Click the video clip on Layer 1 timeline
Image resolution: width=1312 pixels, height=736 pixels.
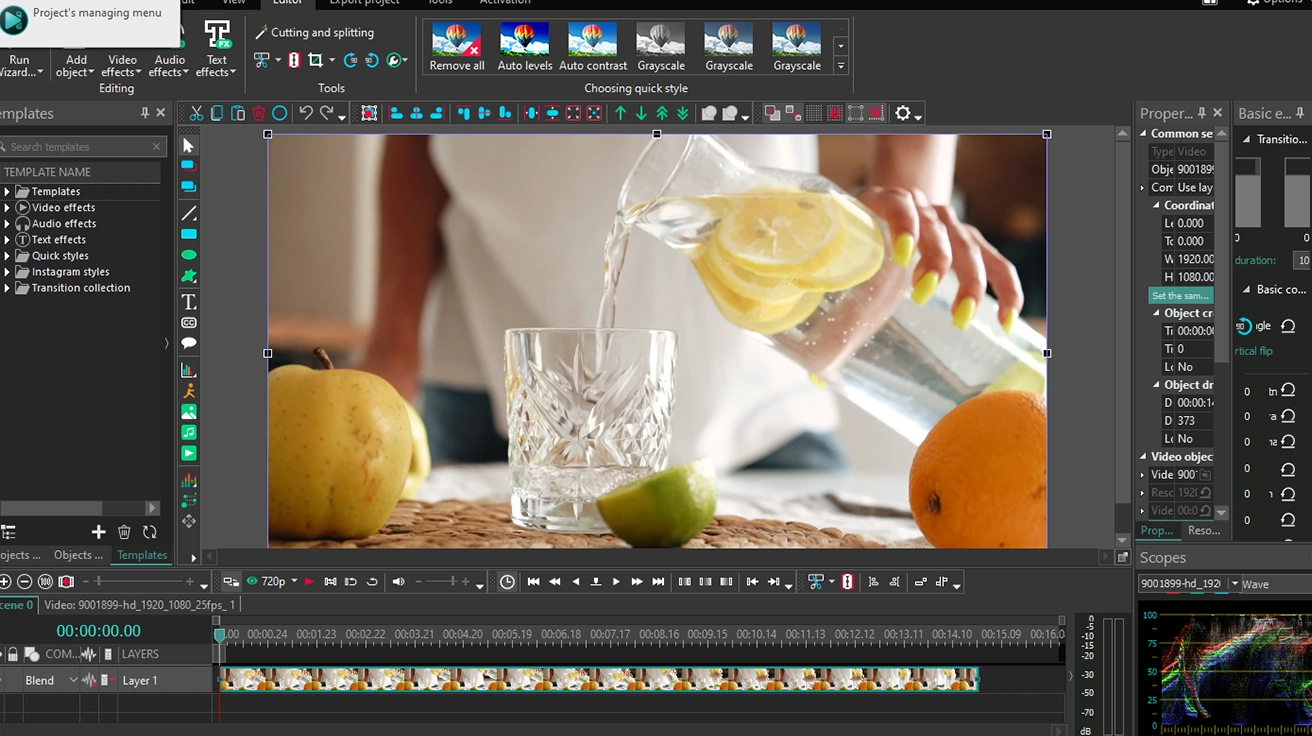598,680
